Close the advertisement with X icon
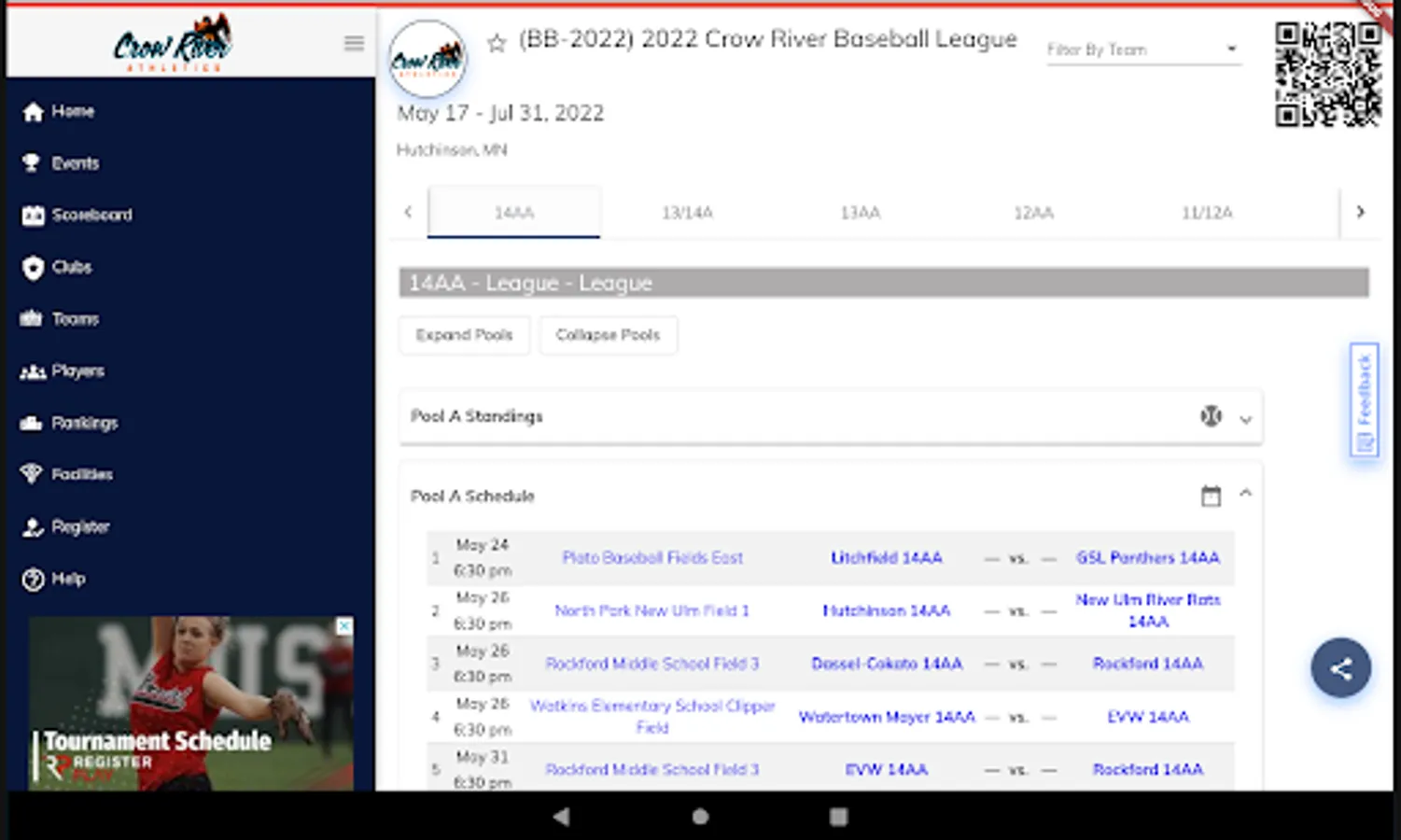Image resolution: width=1401 pixels, height=840 pixels. (x=344, y=626)
